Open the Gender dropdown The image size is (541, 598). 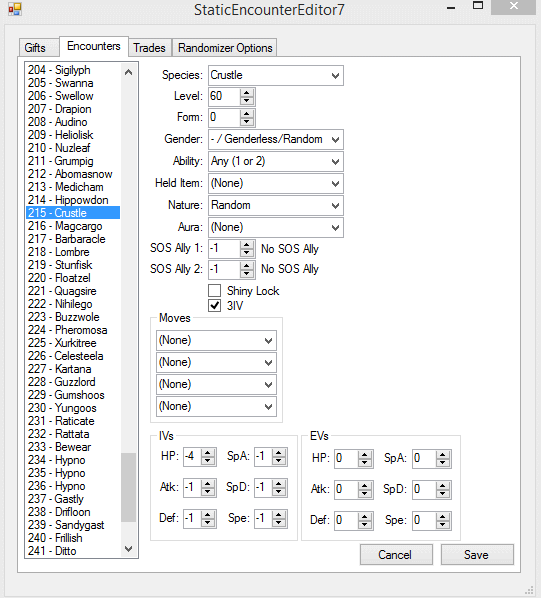[276, 140]
